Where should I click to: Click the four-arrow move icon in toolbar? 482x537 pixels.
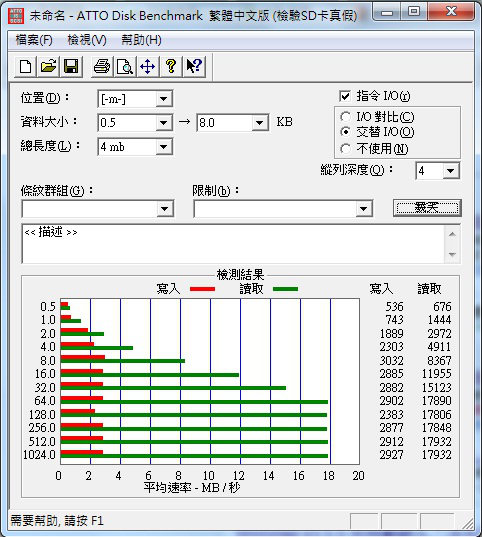[148, 66]
